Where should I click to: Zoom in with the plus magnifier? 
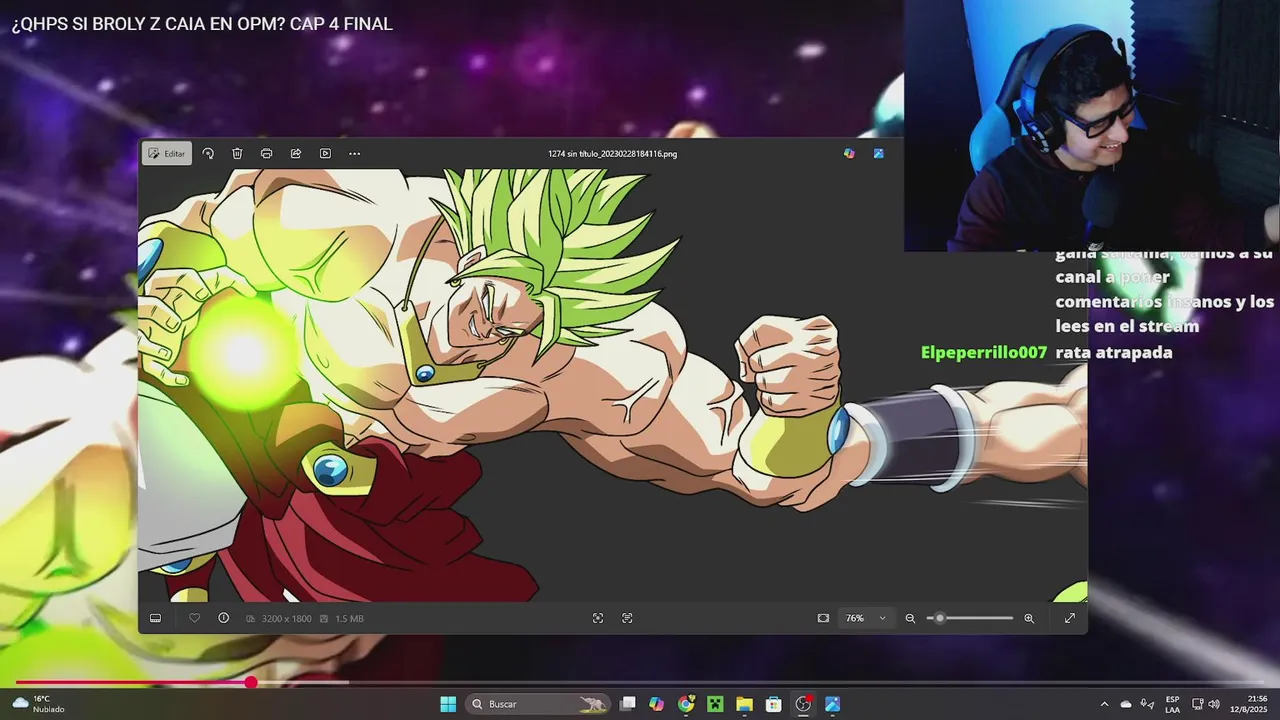pos(1029,618)
